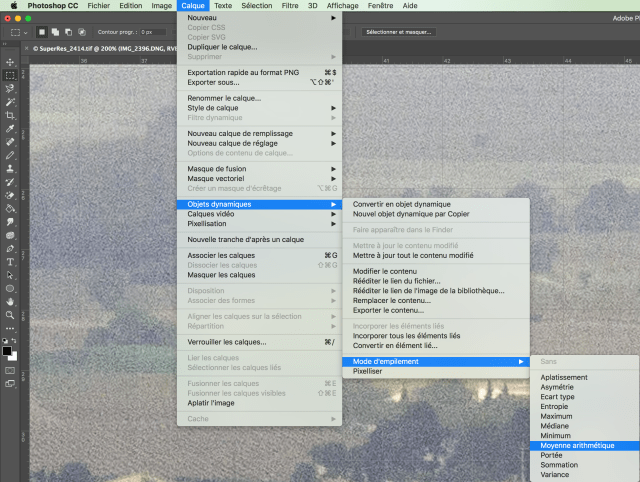Click the Sélectionner et masquer button
The image size is (640, 482).
(x=398, y=32)
